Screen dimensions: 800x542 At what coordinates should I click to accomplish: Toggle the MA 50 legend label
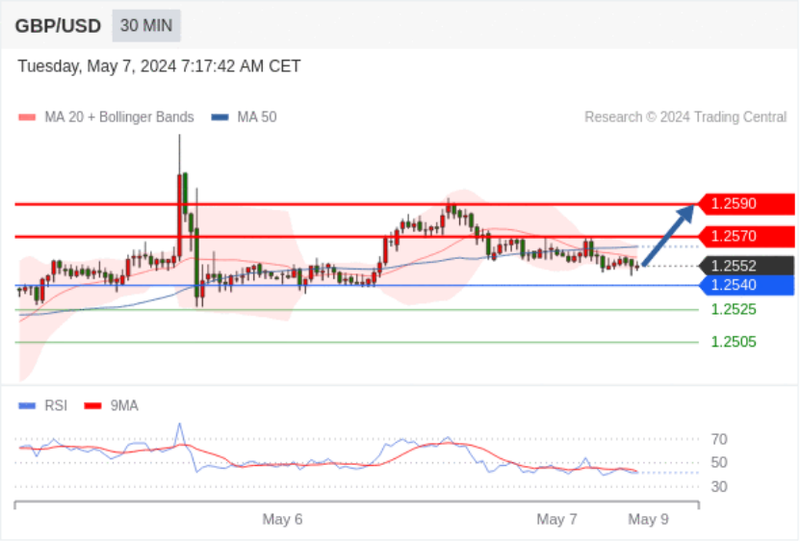[257, 117]
